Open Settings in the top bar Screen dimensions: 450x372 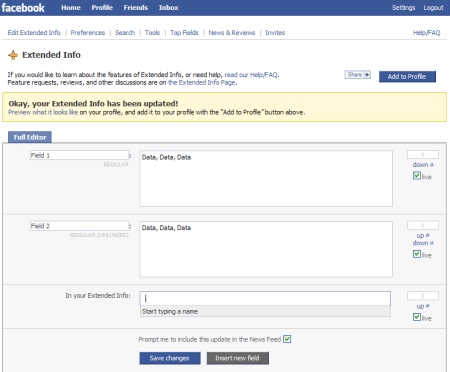pos(404,8)
